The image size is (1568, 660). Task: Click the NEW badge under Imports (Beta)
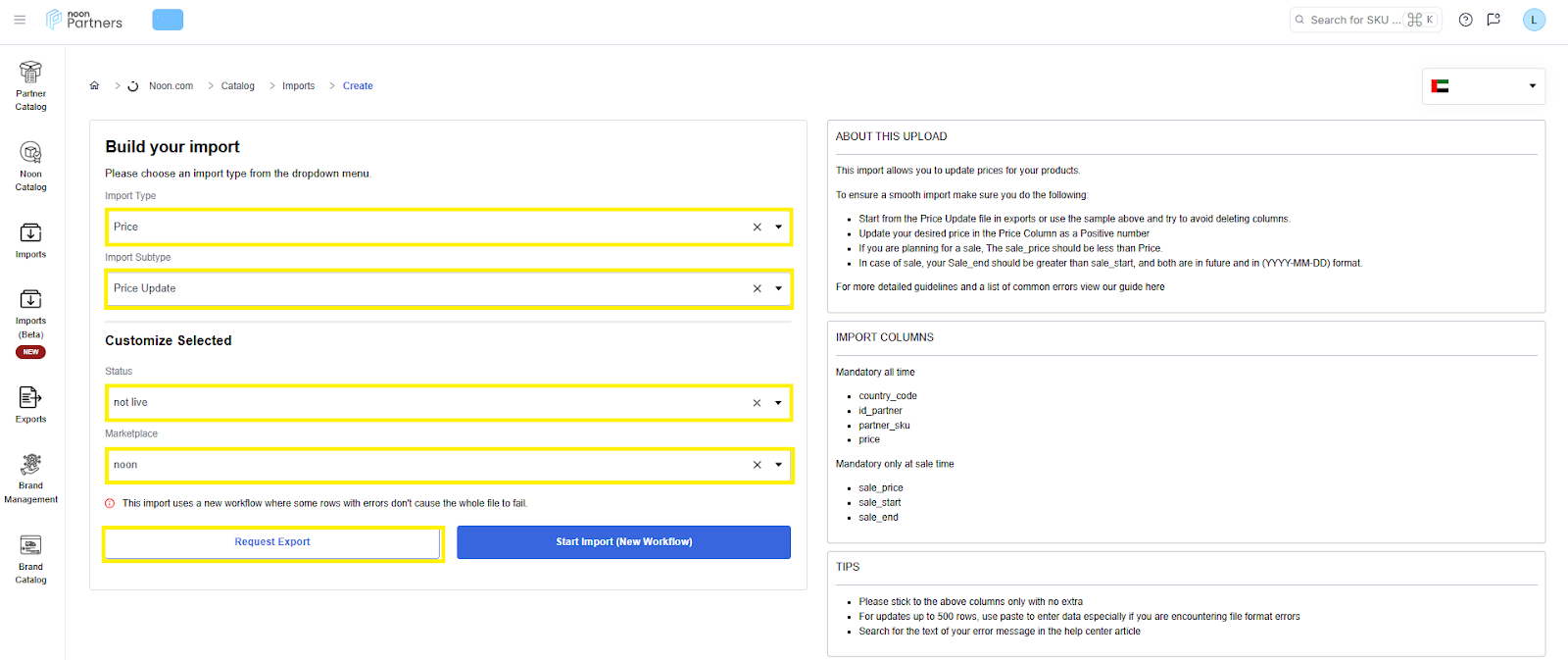[x=30, y=352]
